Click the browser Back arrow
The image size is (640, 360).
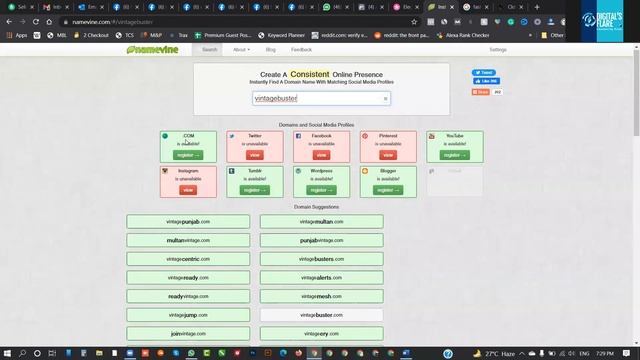pyautogui.click(x=9, y=22)
